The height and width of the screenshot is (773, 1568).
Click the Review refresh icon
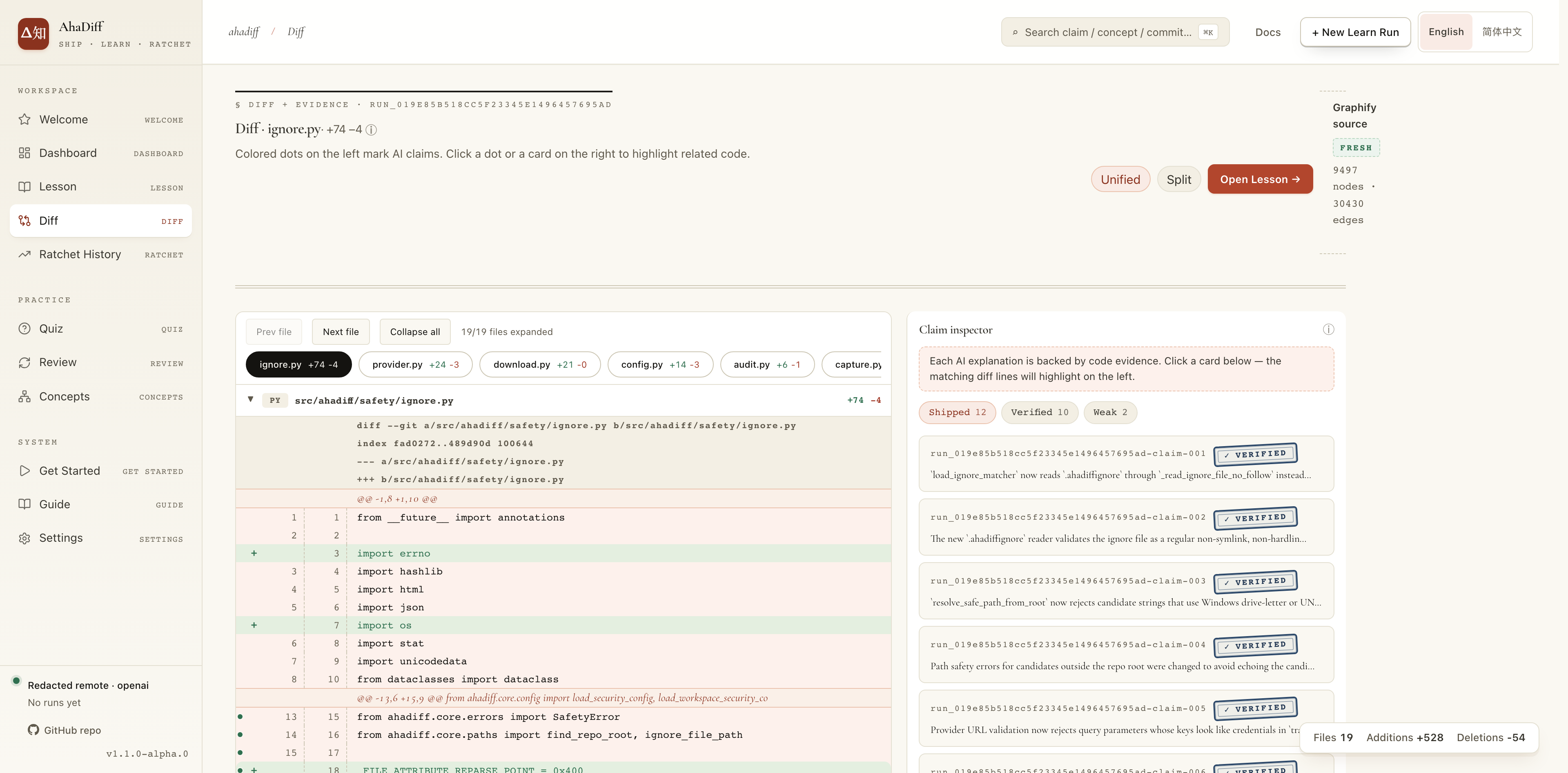(24, 362)
